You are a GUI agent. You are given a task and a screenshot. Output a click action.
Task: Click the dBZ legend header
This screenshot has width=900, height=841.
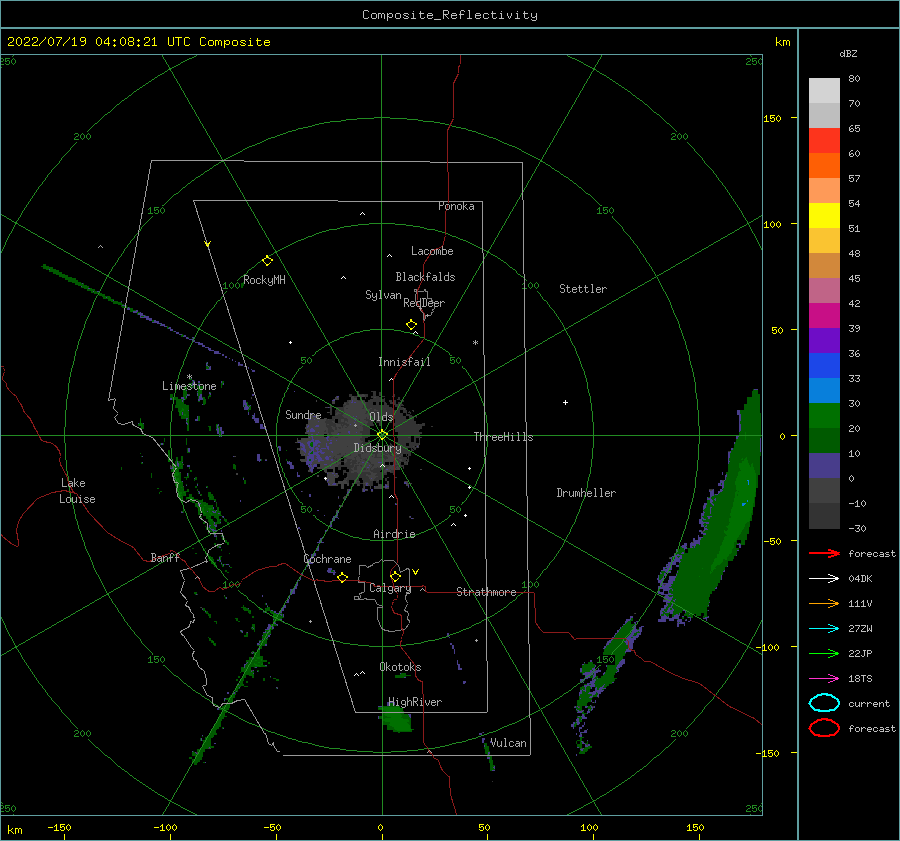(x=848, y=53)
